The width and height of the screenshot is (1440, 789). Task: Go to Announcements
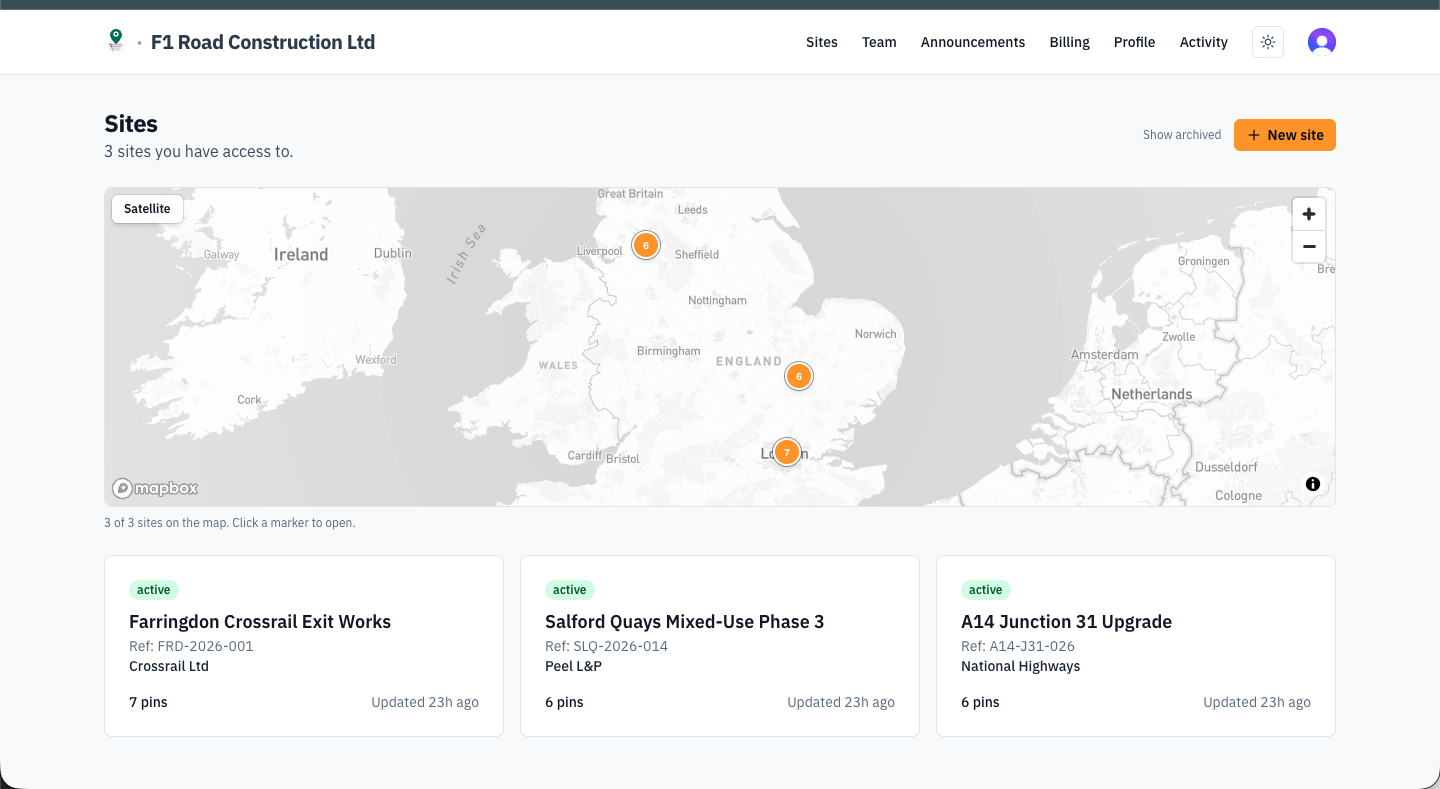pyautogui.click(x=972, y=42)
